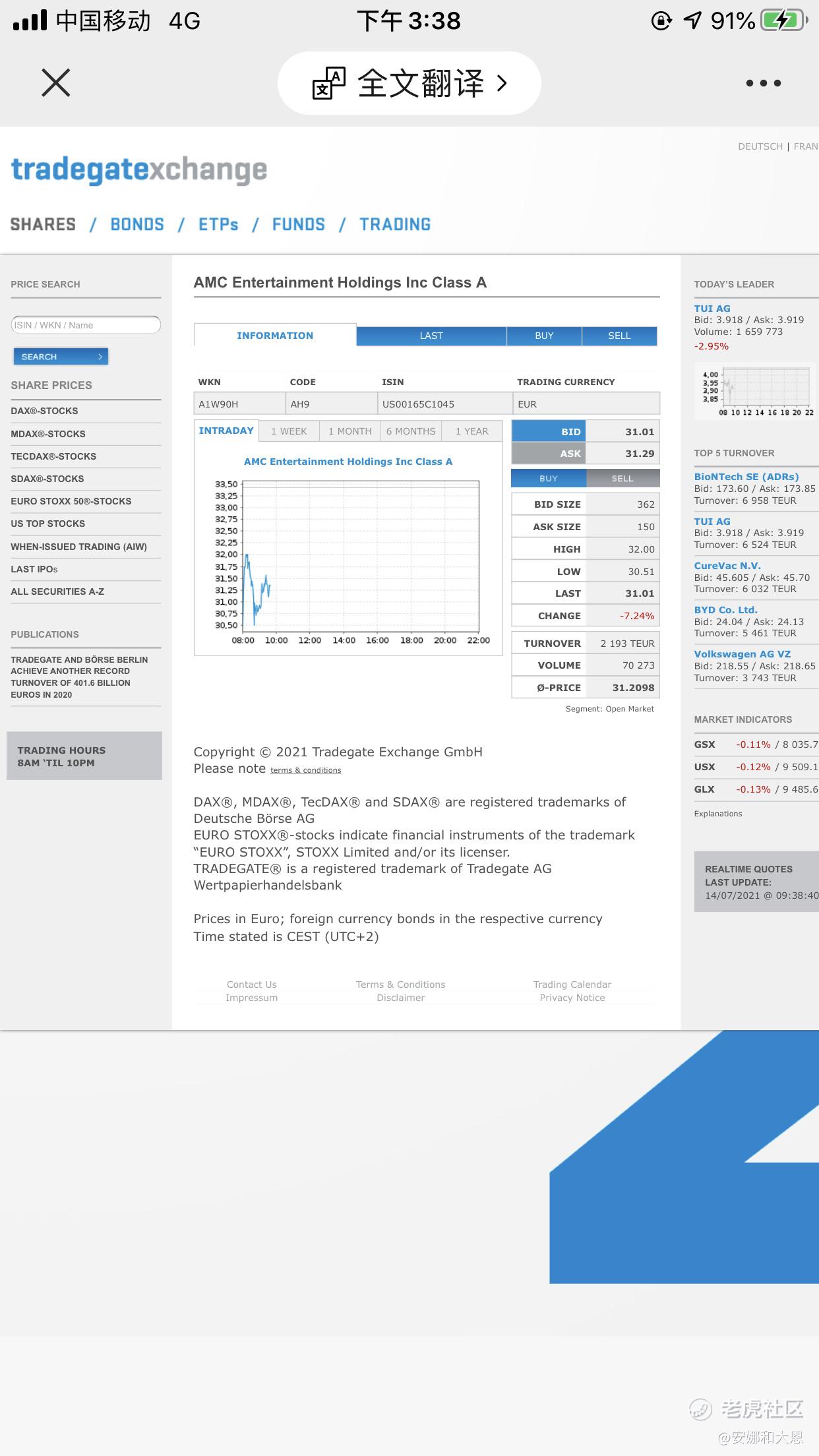The height and width of the screenshot is (1456, 819).
Task: Click the grey SELL button below ask price
Action: pos(622,478)
